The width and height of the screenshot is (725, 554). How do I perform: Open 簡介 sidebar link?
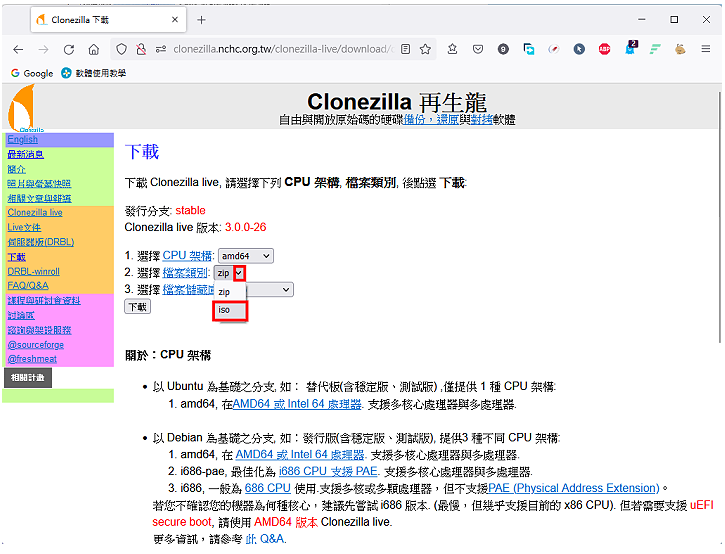pos(17,169)
